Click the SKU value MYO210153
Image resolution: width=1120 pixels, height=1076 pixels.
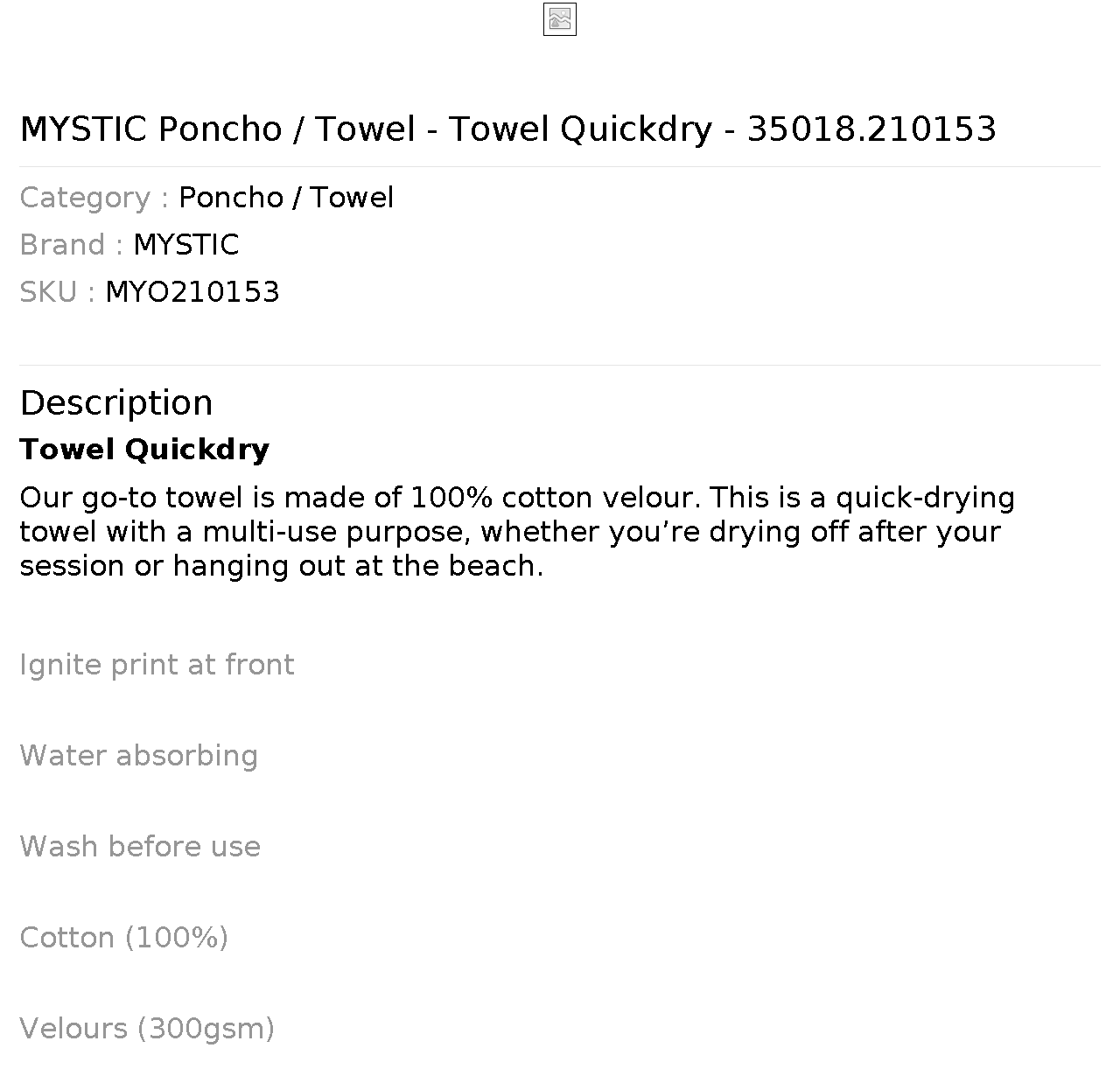(192, 292)
